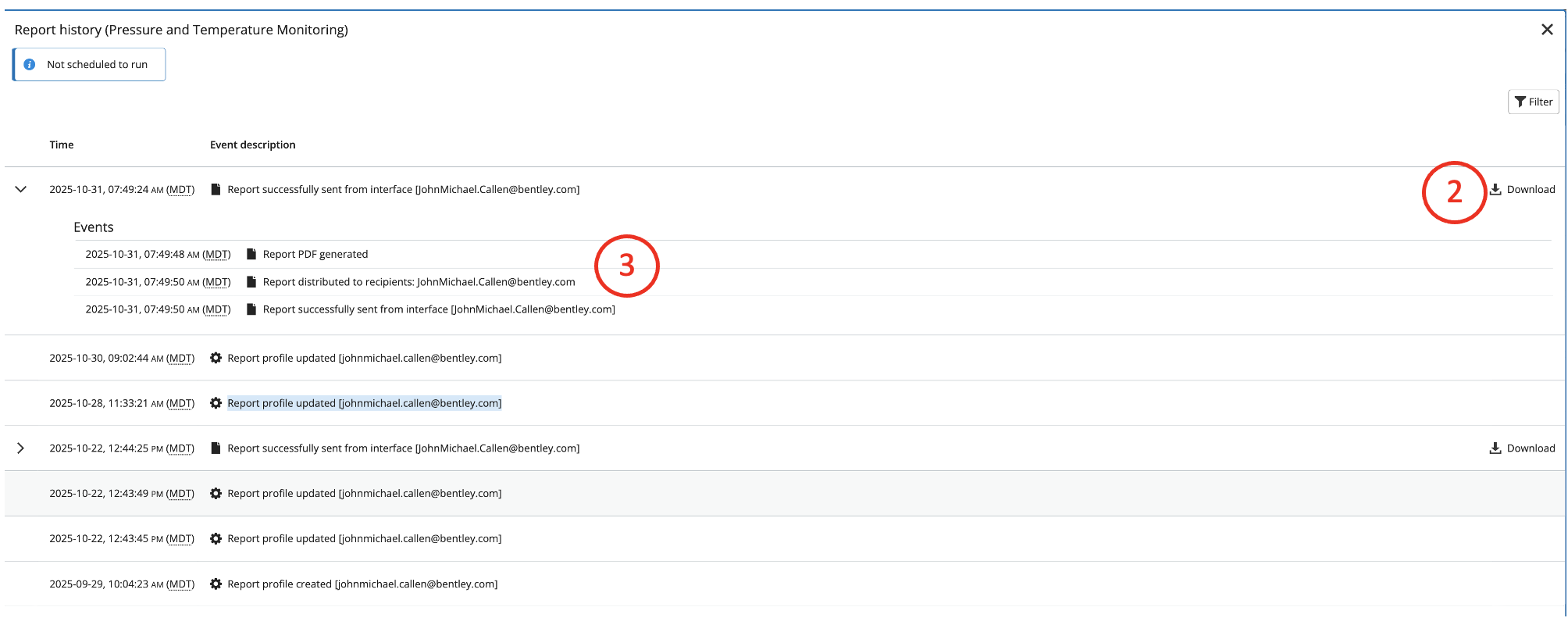Image resolution: width=1568 pixels, height=625 pixels.
Task: Close the Report history dialog
Action: click(x=1546, y=30)
